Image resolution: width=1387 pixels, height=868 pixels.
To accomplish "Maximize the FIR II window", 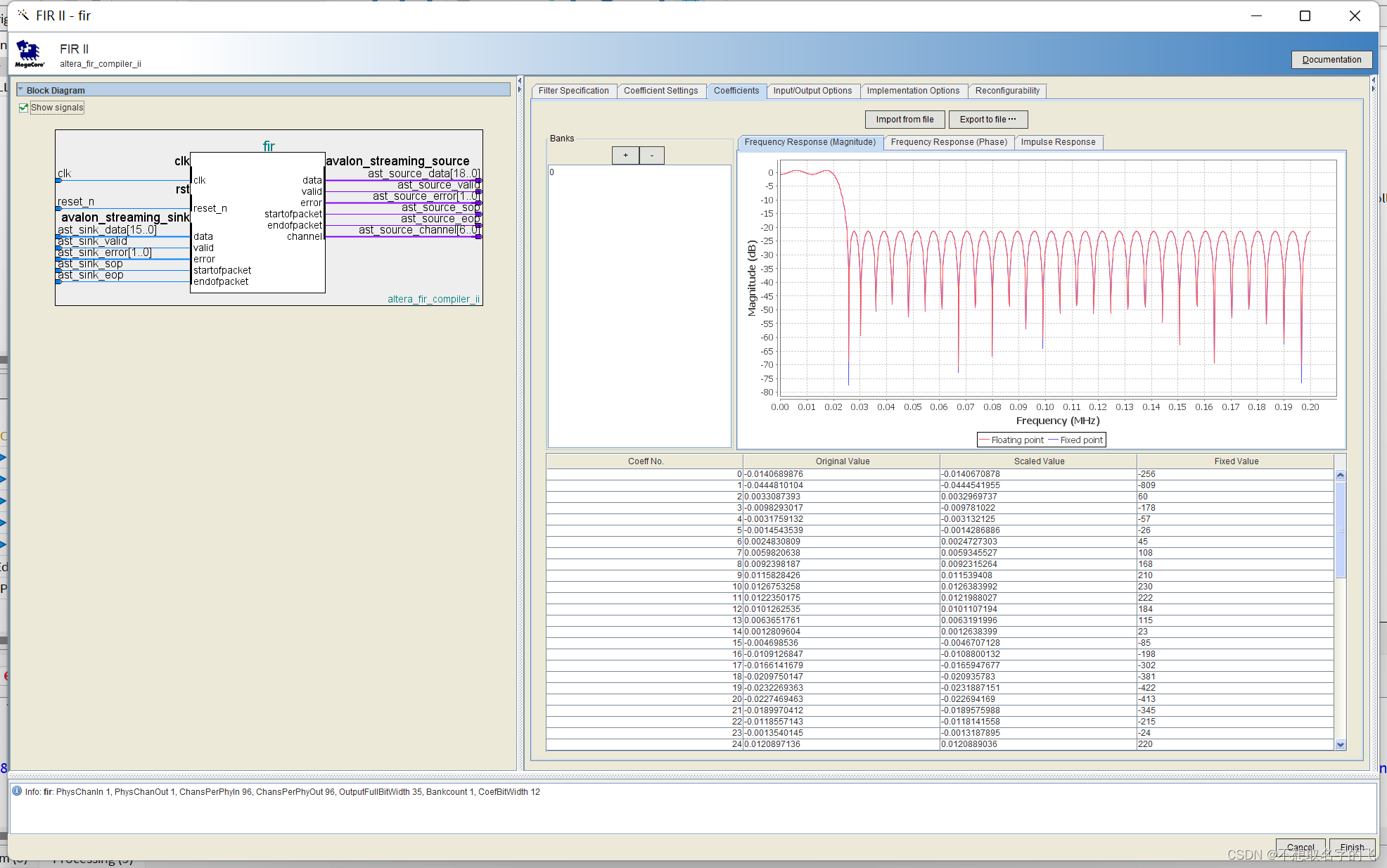I will 1305,15.
